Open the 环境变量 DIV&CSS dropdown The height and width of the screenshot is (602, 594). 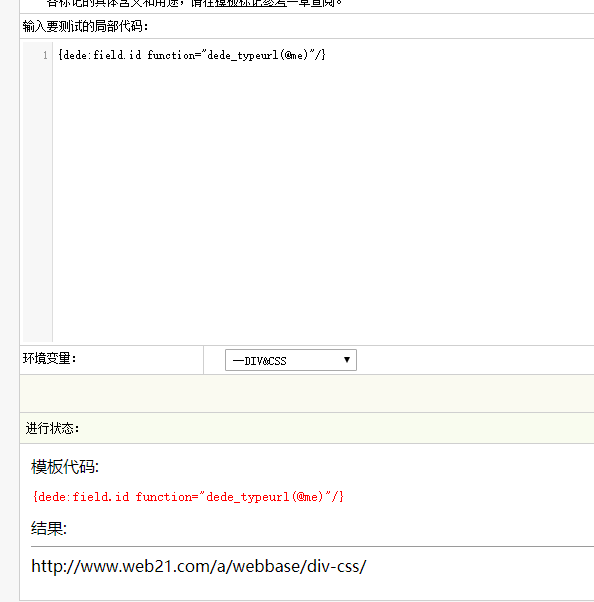(x=291, y=360)
